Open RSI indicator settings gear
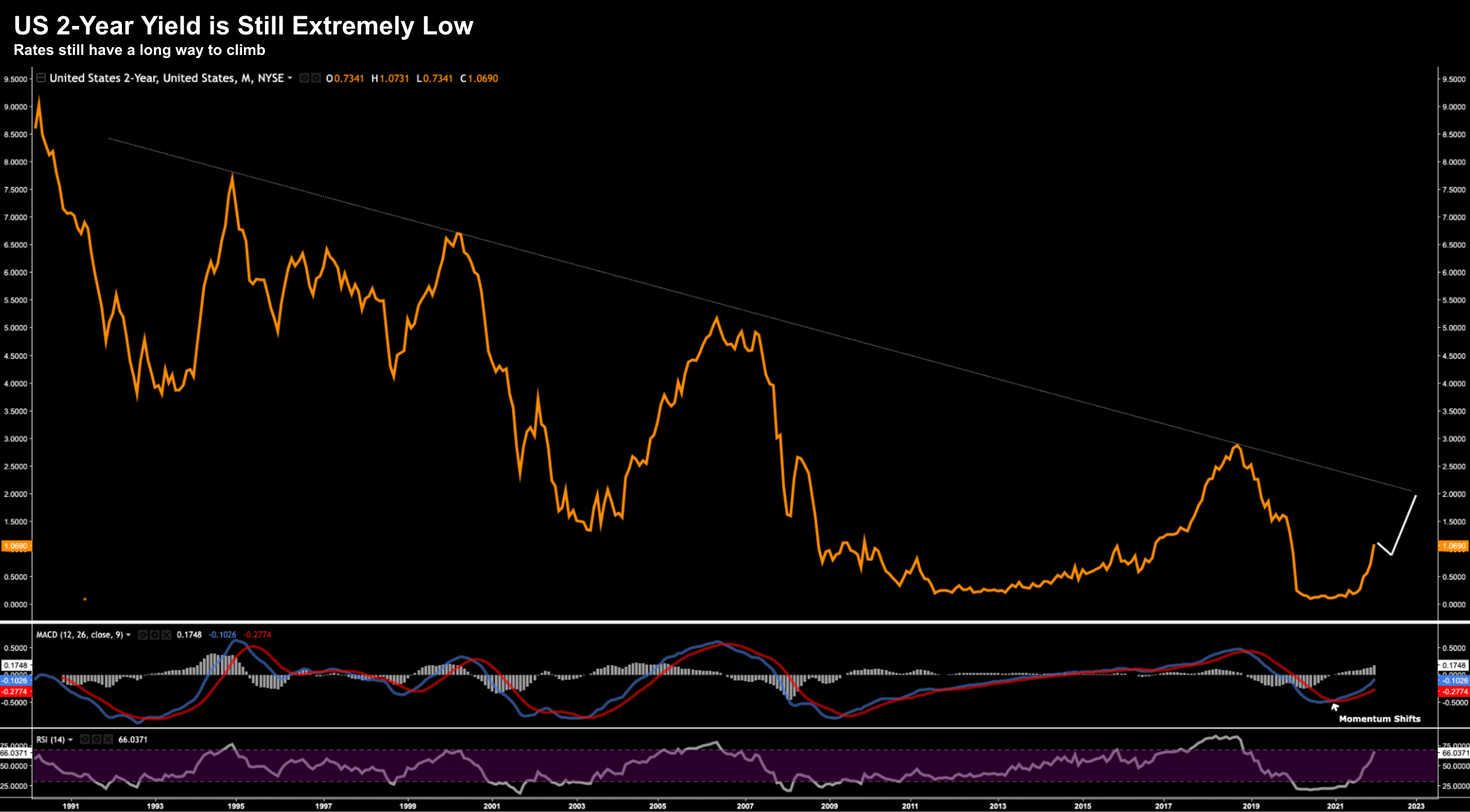This screenshot has height=812, width=1470. (97, 740)
